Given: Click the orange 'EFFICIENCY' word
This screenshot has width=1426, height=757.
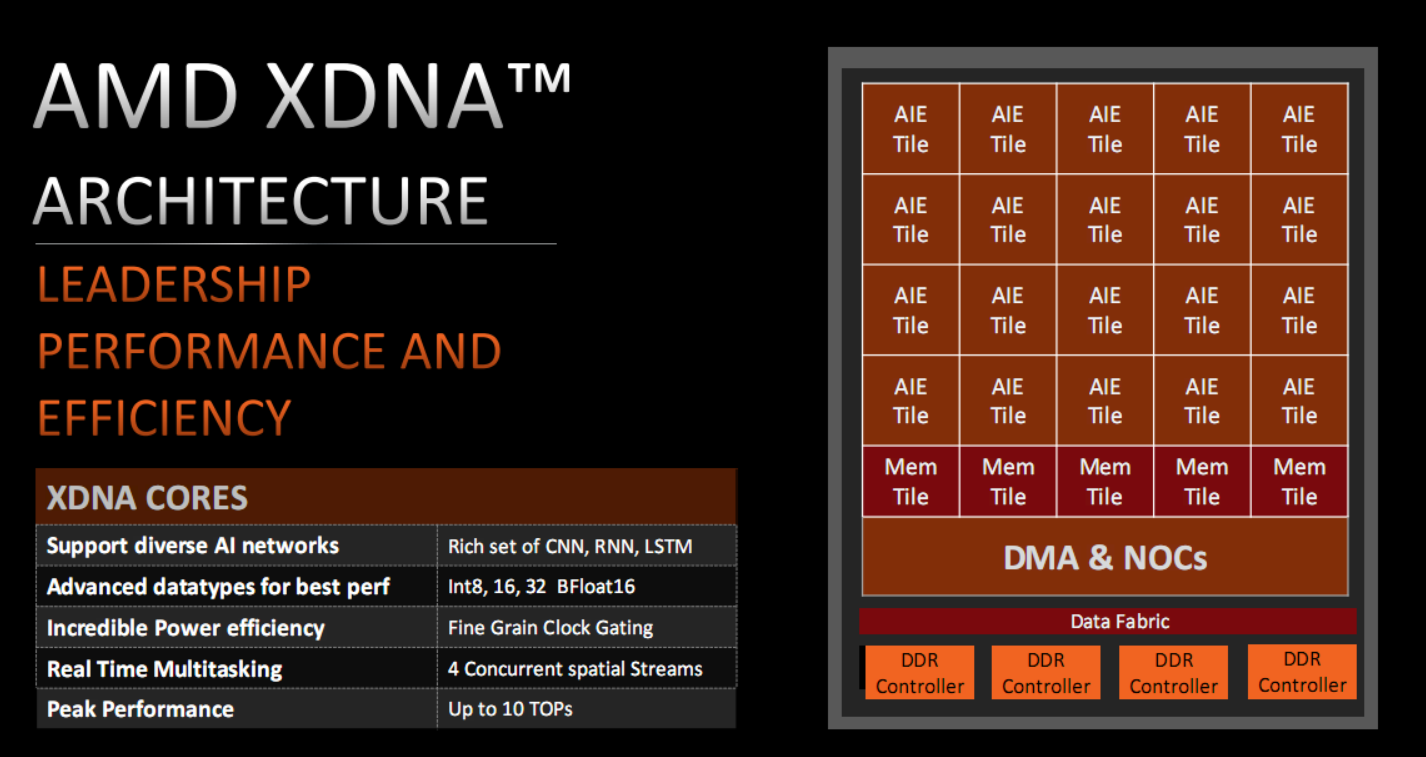Looking at the screenshot, I should click(x=164, y=417).
